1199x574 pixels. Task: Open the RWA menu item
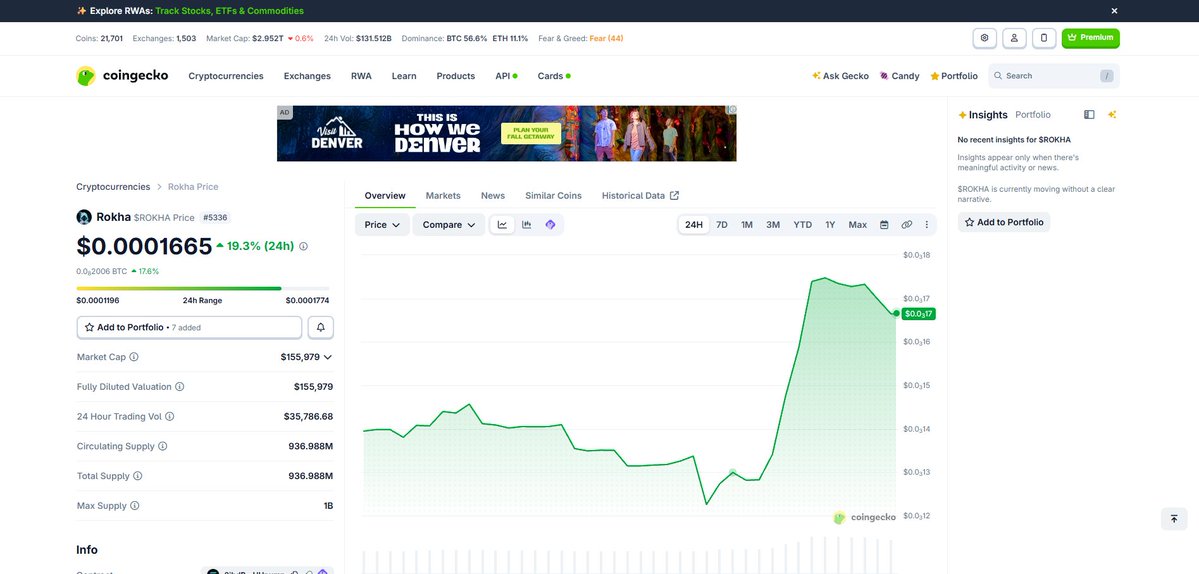pyautogui.click(x=361, y=76)
